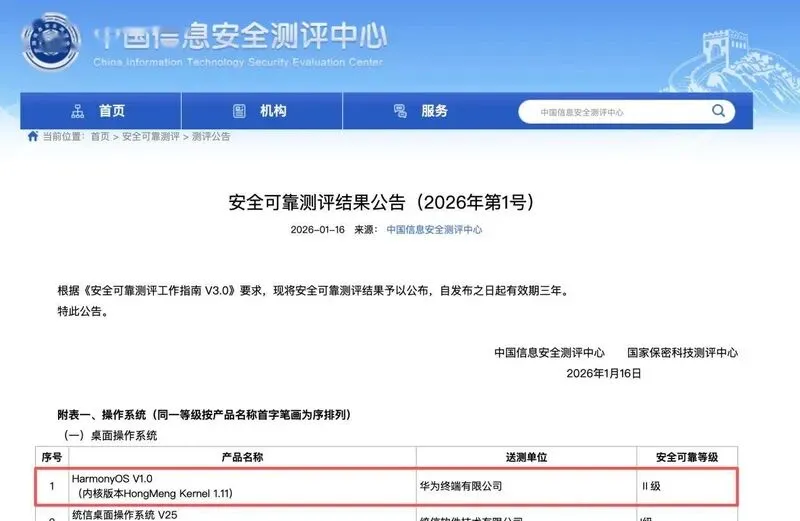Screen dimensions: 800x521
Task: Open the 服务 navigation tab
Action: pos(423,111)
